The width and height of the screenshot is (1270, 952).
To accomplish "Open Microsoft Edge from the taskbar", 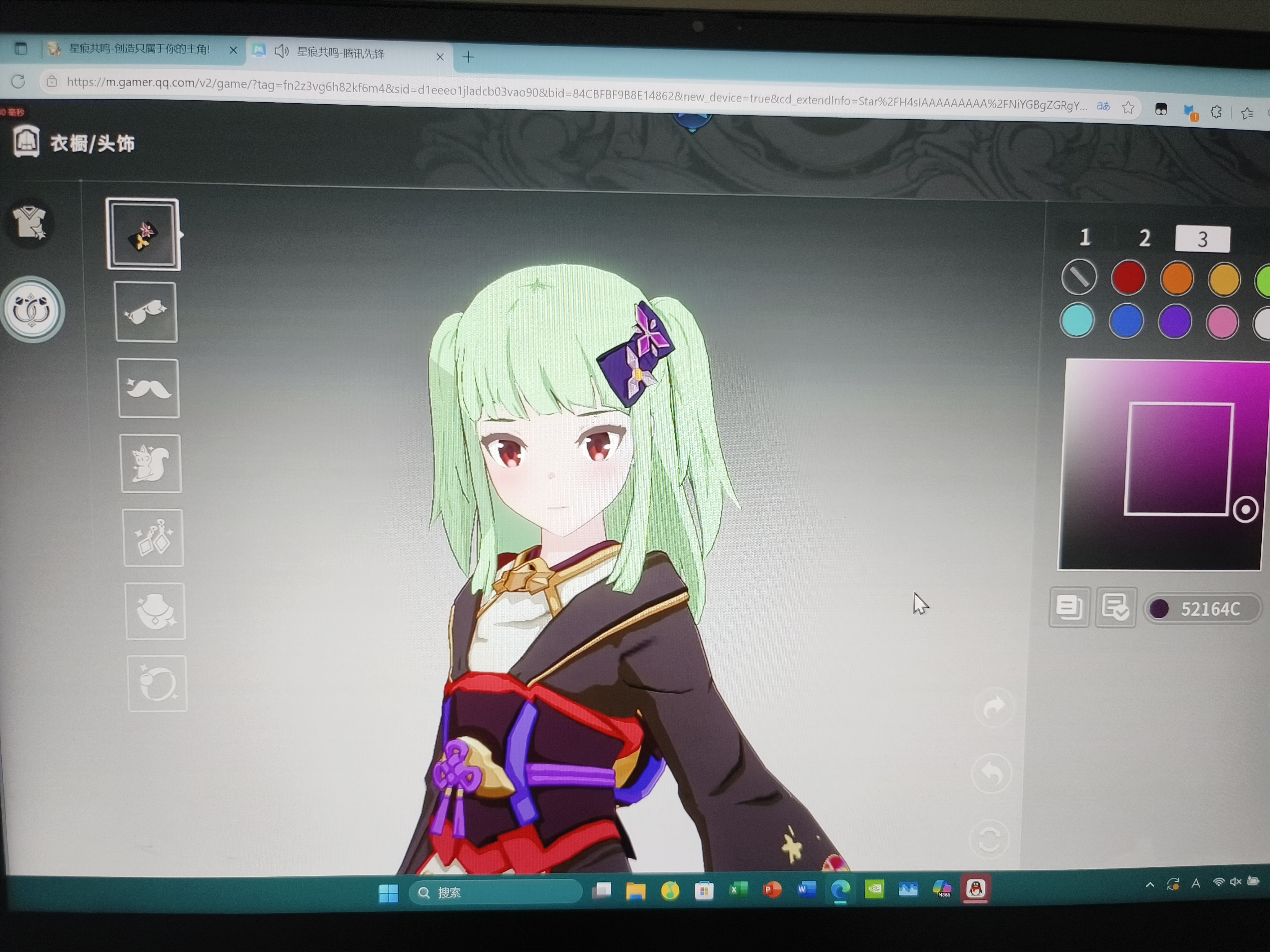I will tap(840, 889).
